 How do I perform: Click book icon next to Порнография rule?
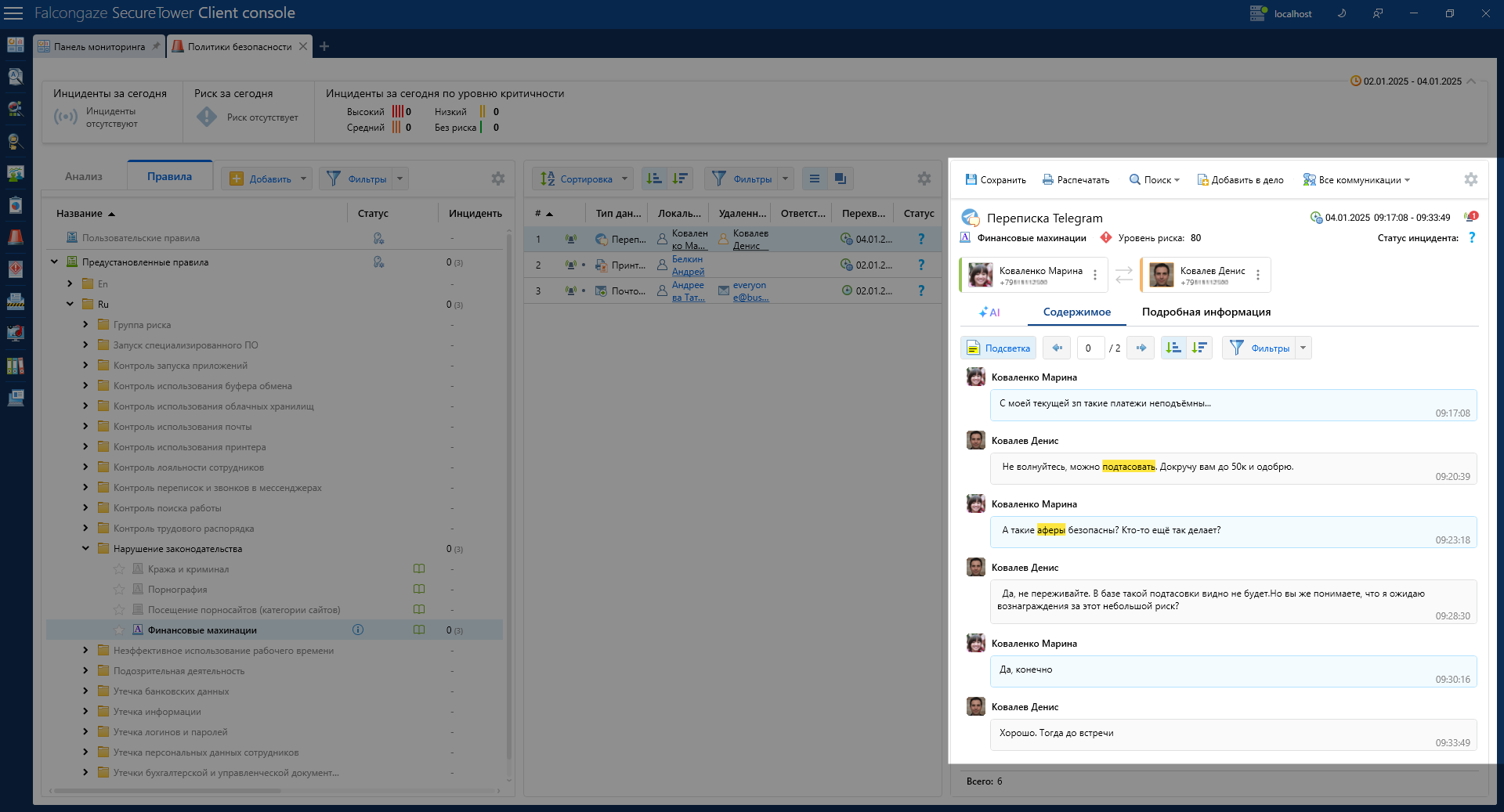tap(419, 589)
